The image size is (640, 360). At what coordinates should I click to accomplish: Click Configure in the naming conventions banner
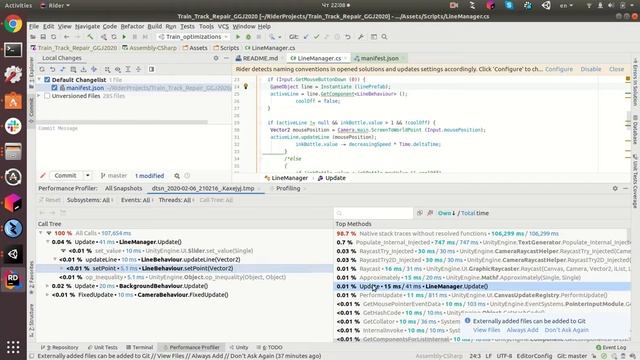pyautogui.click(x=559, y=69)
